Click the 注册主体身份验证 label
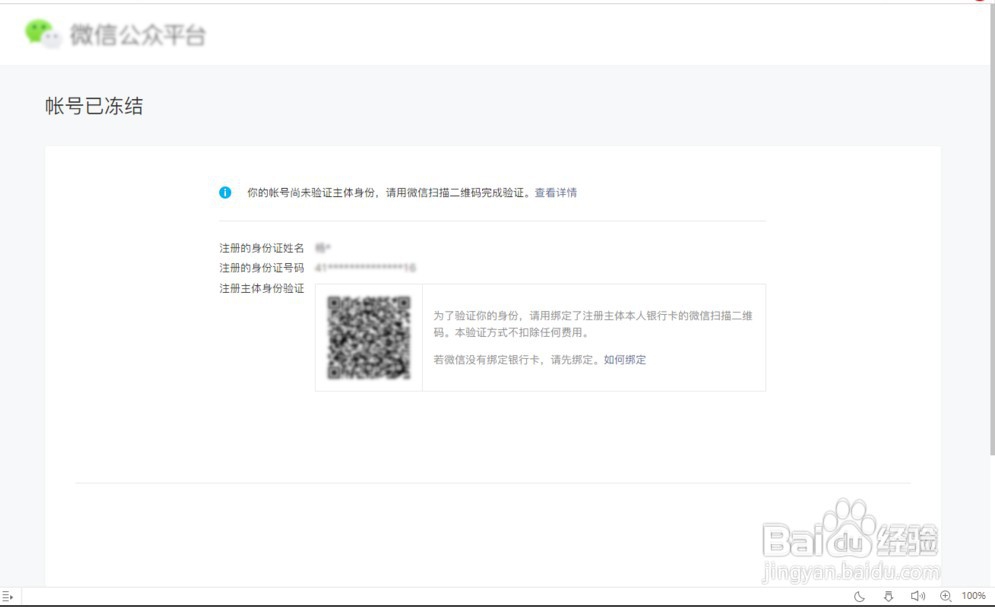The image size is (995, 607). [261, 289]
